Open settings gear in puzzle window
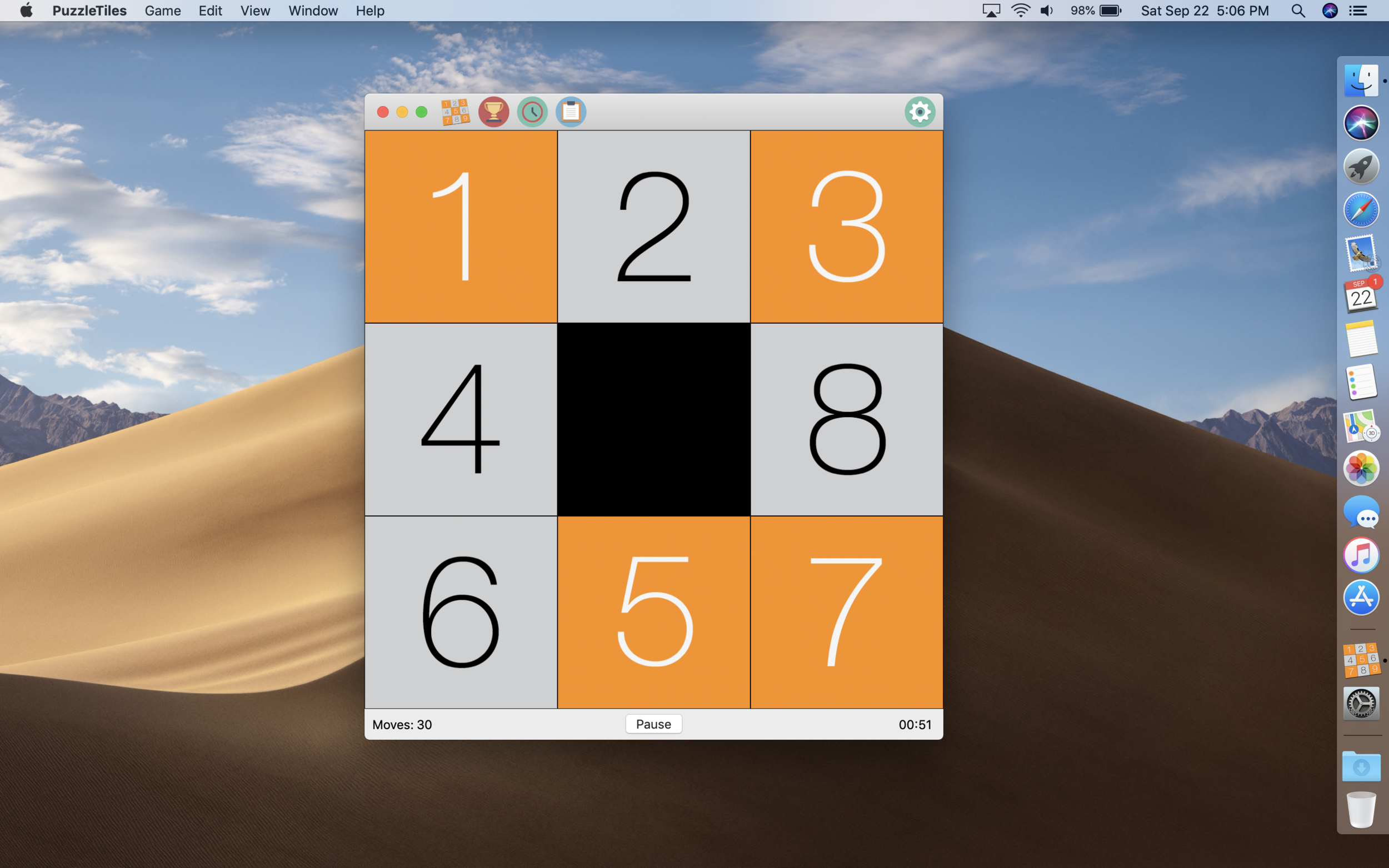Viewport: 1389px width, 868px height. click(920, 112)
